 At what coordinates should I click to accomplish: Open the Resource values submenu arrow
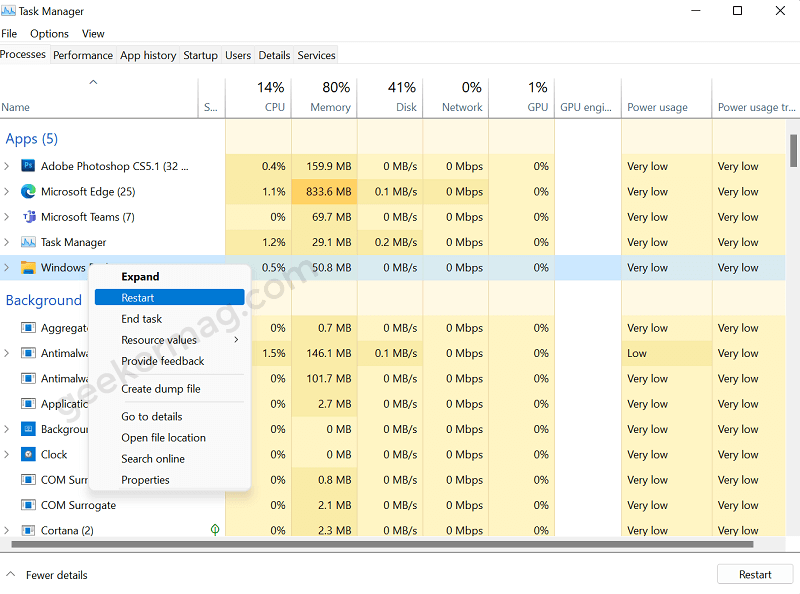point(236,340)
